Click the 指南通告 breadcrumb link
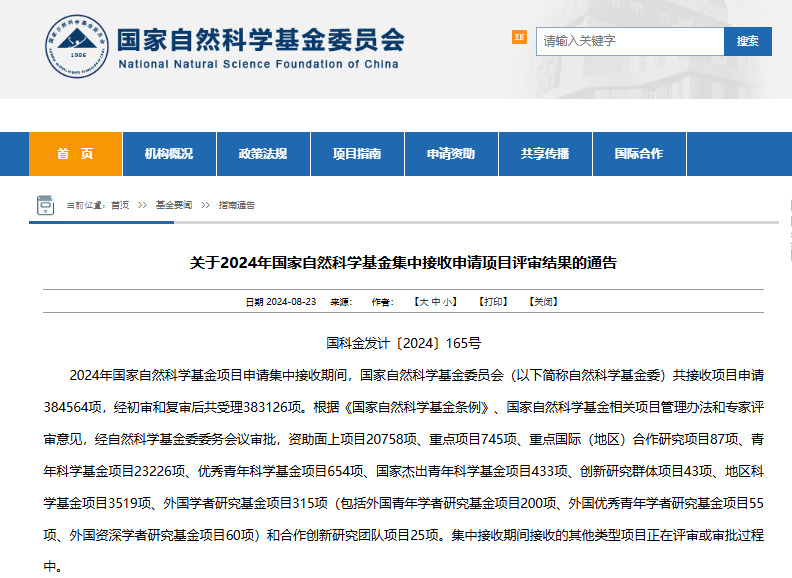Viewport: 792px width, 578px height. (237, 205)
